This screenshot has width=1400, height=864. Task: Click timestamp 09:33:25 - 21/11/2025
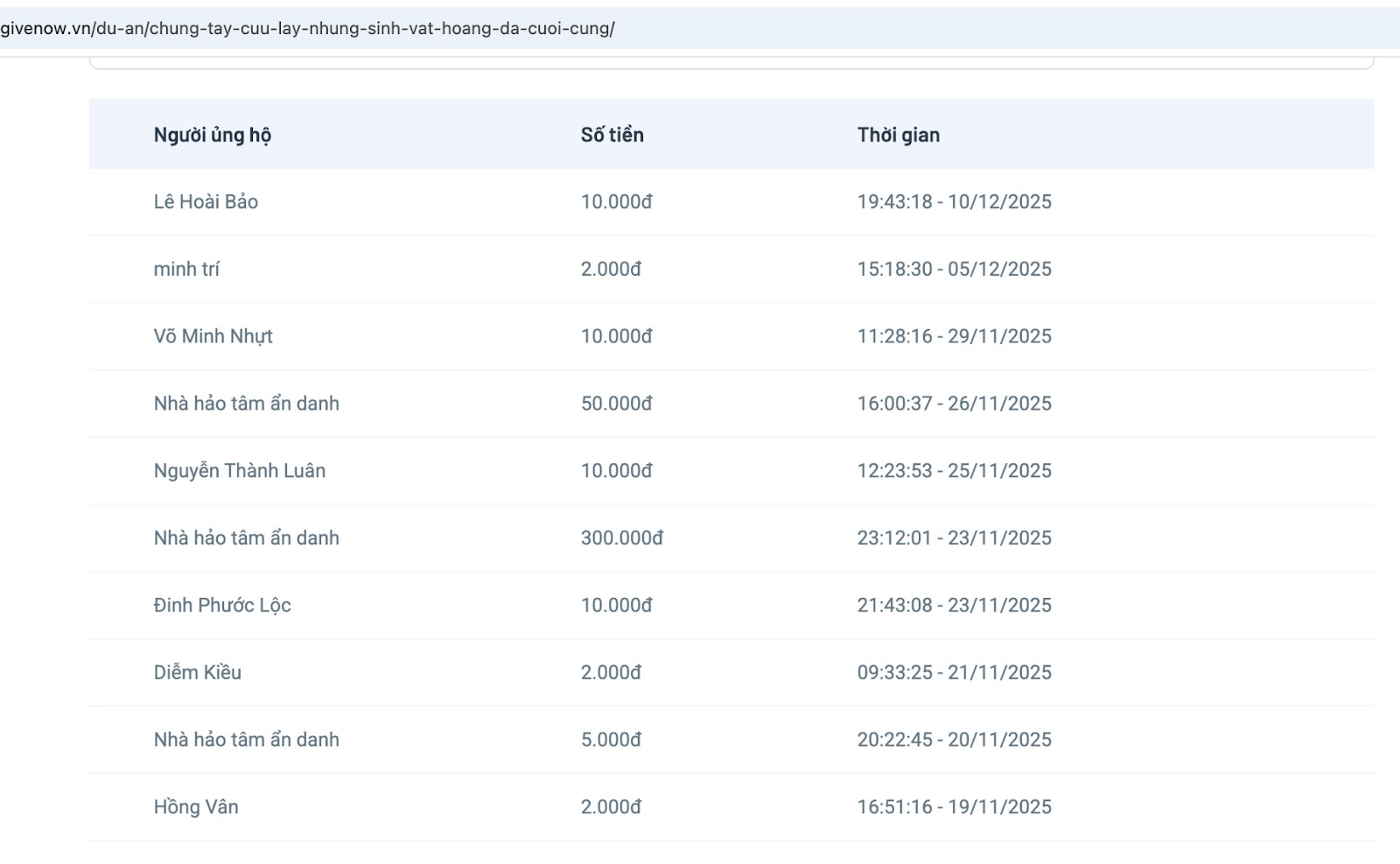(954, 673)
